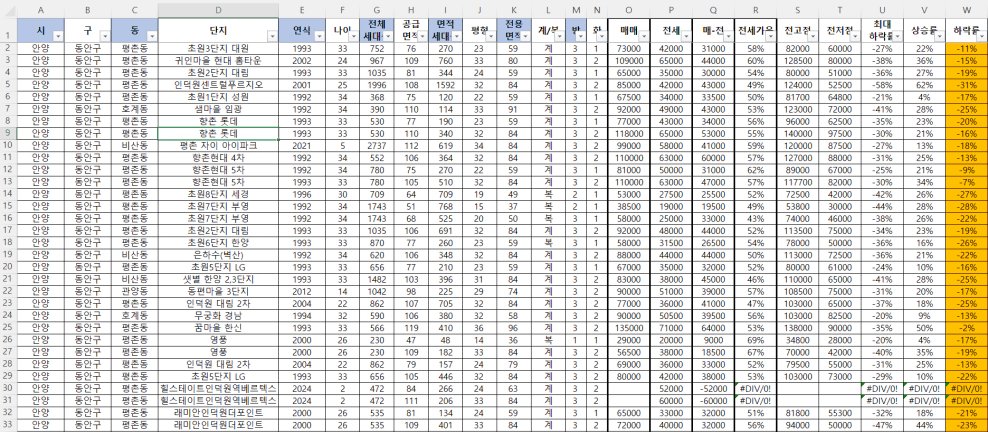988x432 pixels.
Task: Open the filter dropdown for 전세 column P
Action: [685, 37]
